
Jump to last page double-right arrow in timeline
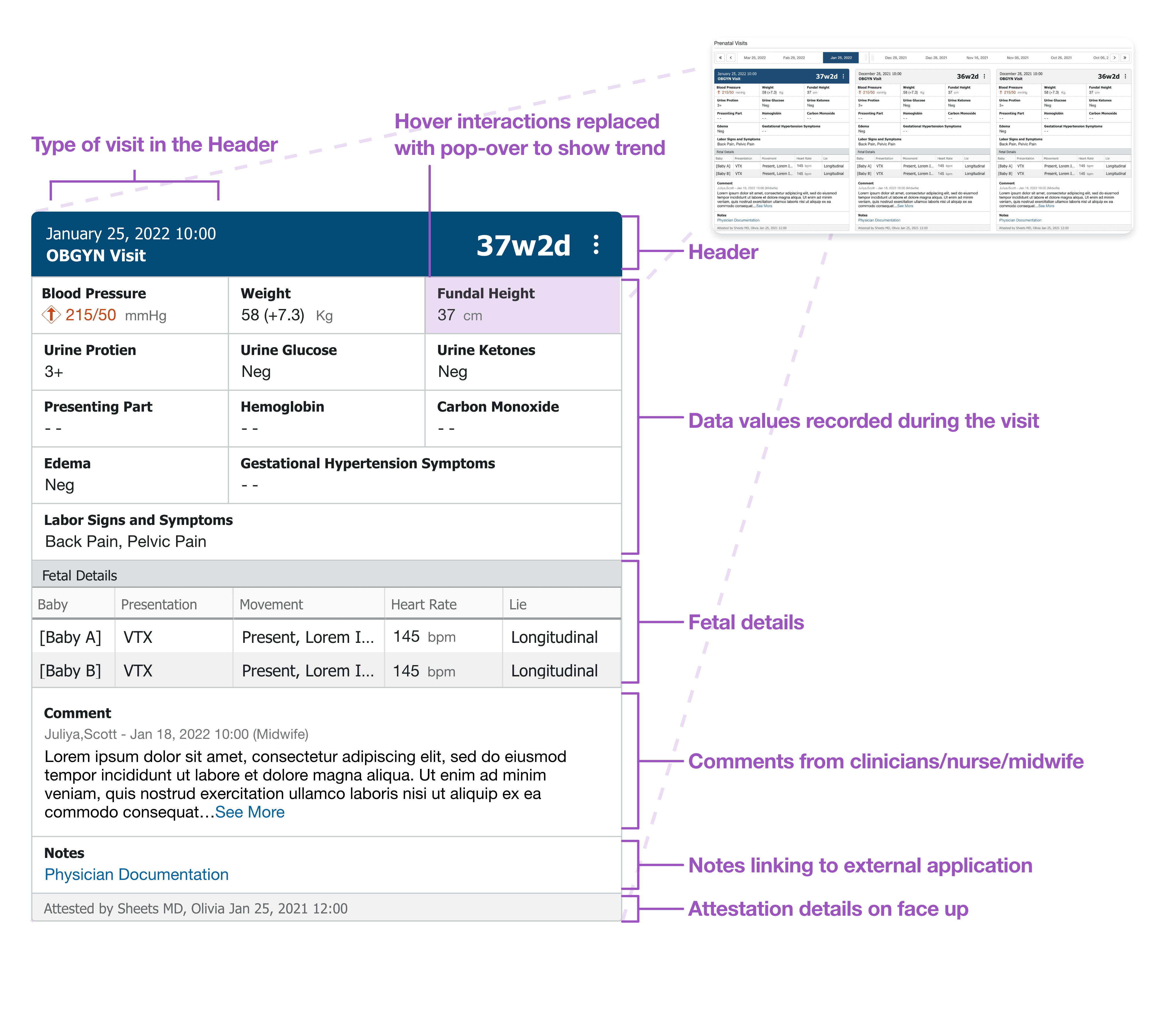click(x=1125, y=58)
